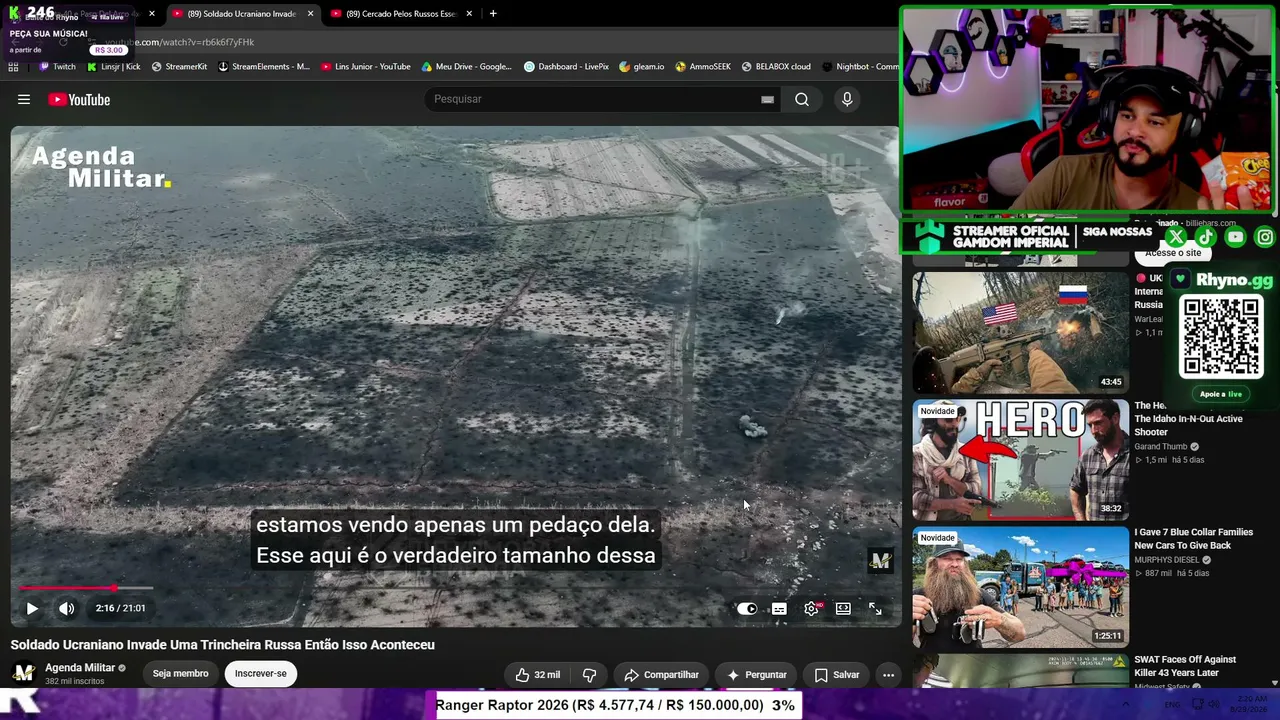Screen dimensions: 1280x720
Task: Click the ENG language indicator in taskbar
Action: pyautogui.click(x=1172, y=705)
